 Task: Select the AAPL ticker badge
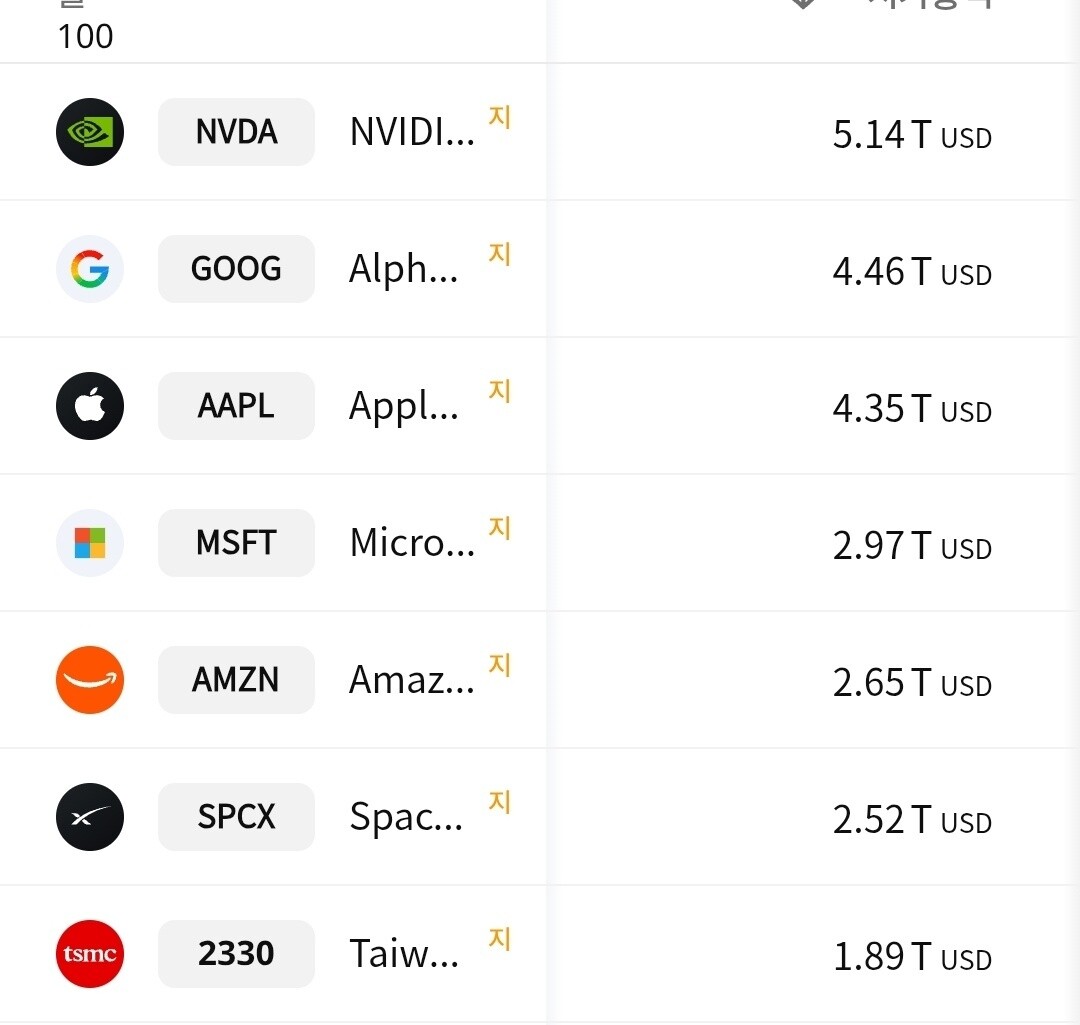tap(236, 406)
